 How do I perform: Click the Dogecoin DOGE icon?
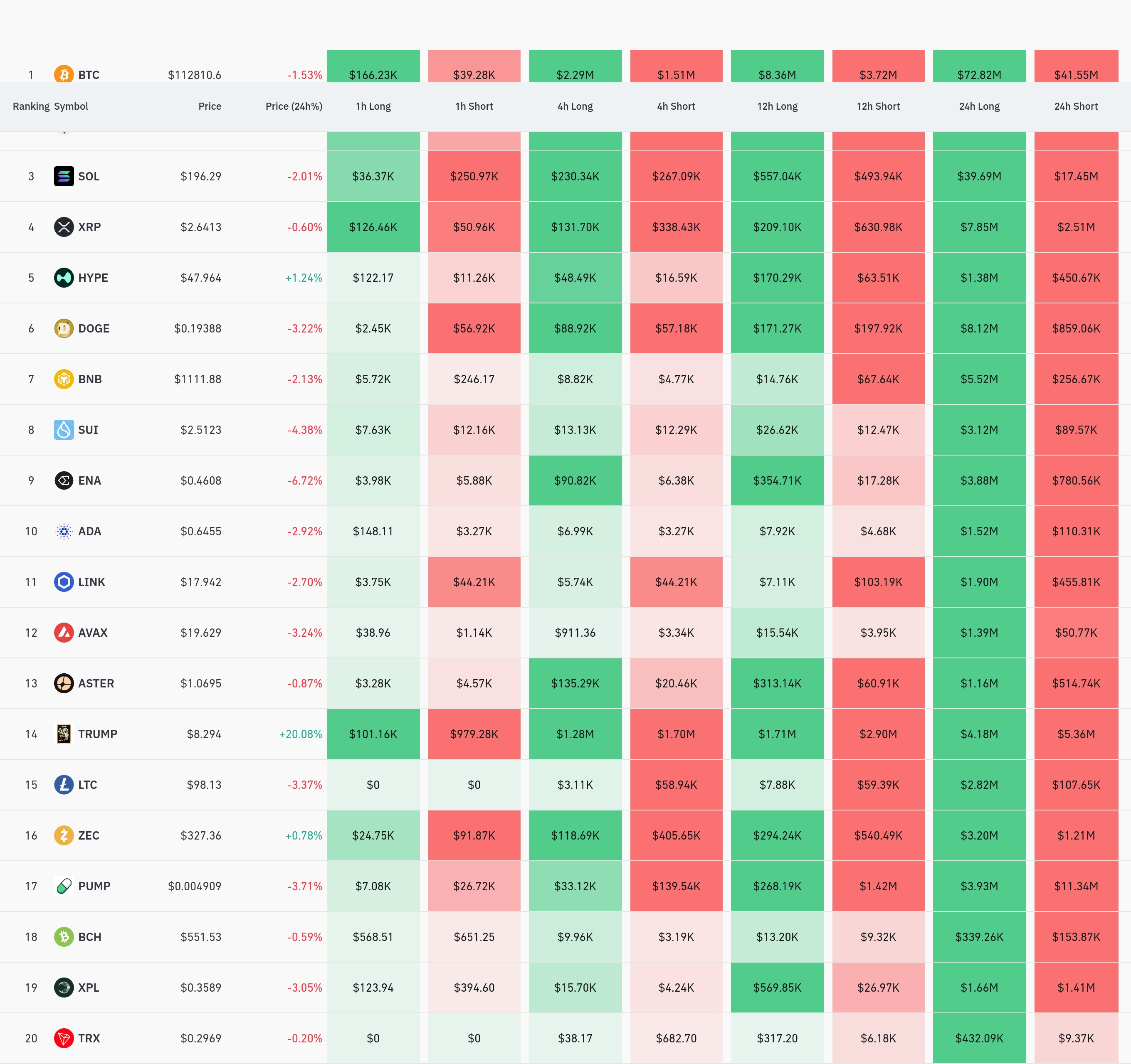tap(64, 328)
